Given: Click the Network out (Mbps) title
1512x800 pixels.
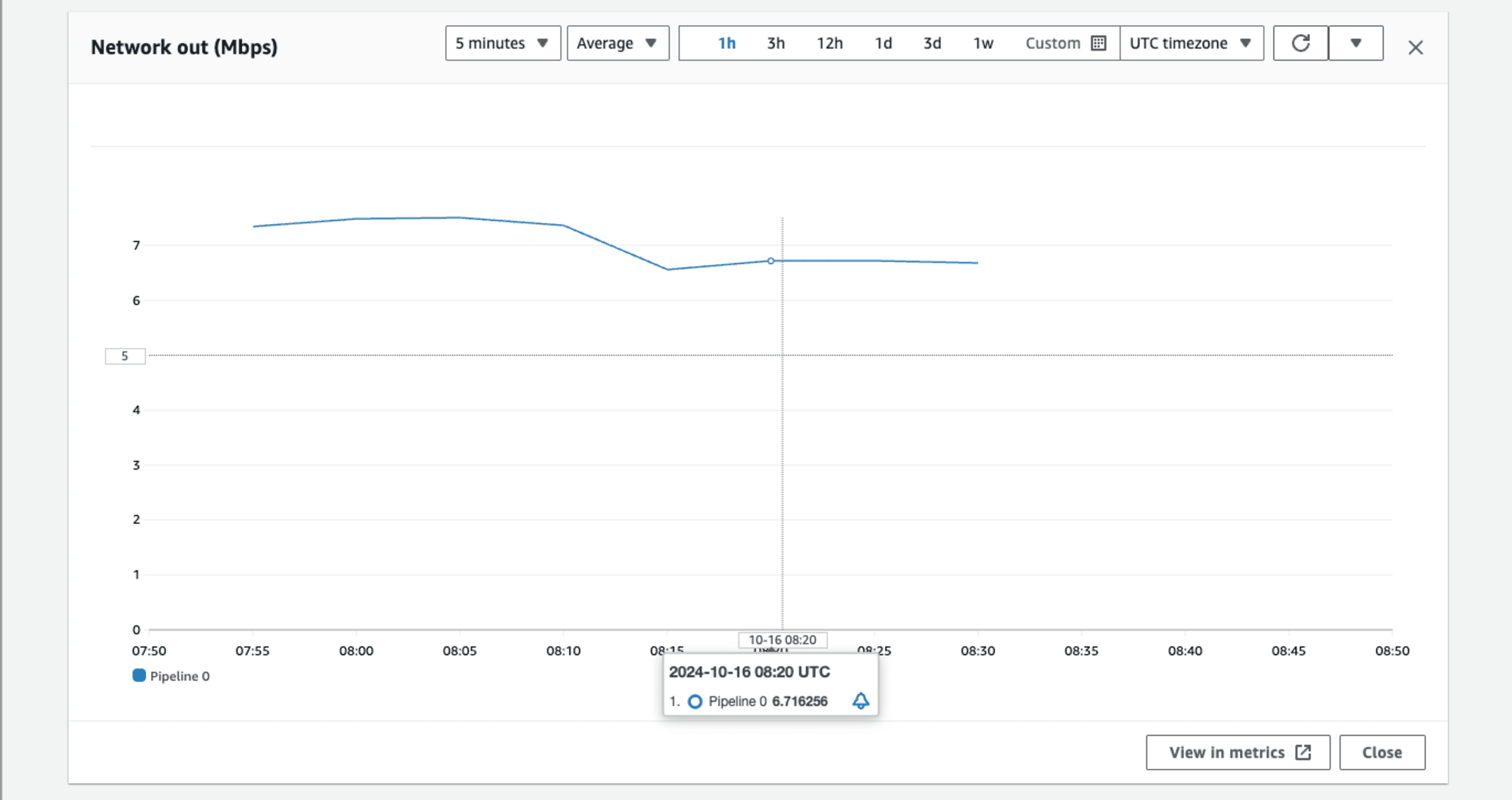Looking at the screenshot, I should pyautogui.click(x=184, y=47).
